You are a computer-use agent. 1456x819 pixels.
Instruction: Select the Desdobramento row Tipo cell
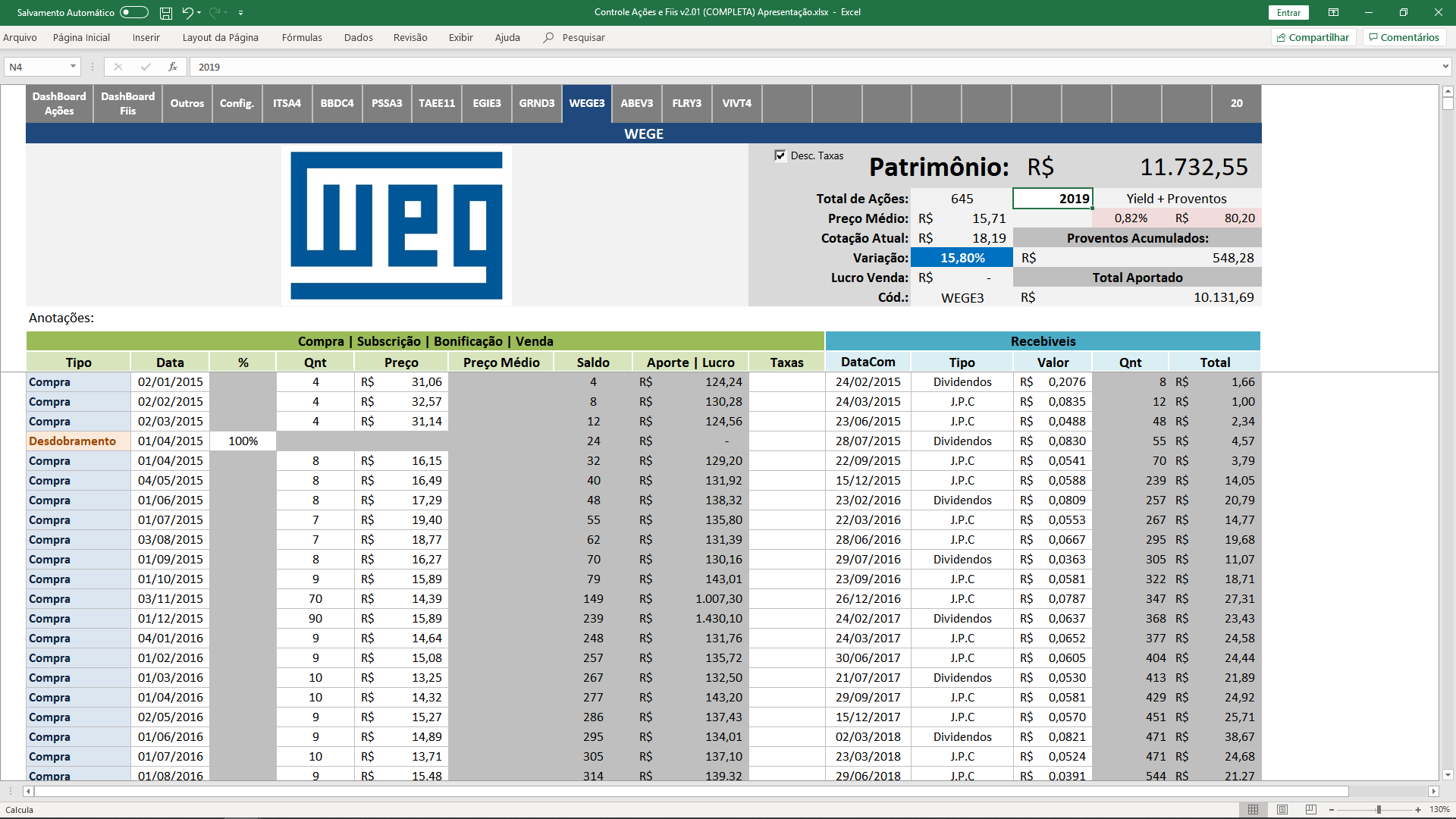tap(78, 441)
